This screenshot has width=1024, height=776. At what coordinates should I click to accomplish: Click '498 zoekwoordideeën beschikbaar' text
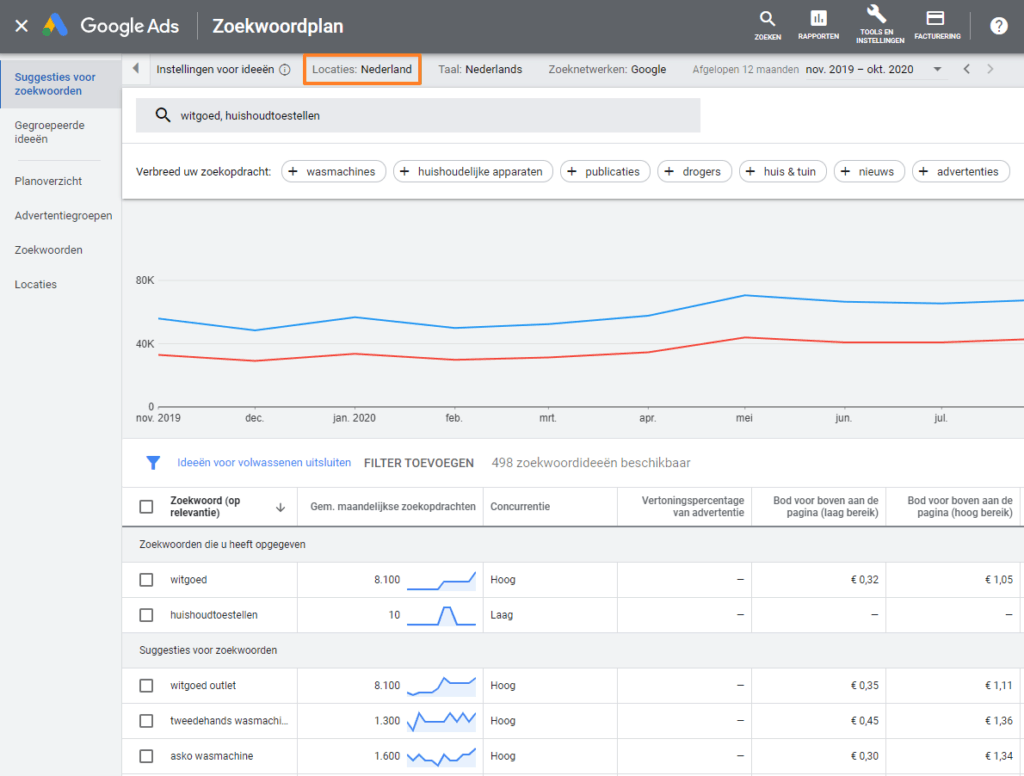(x=591, y=463)
